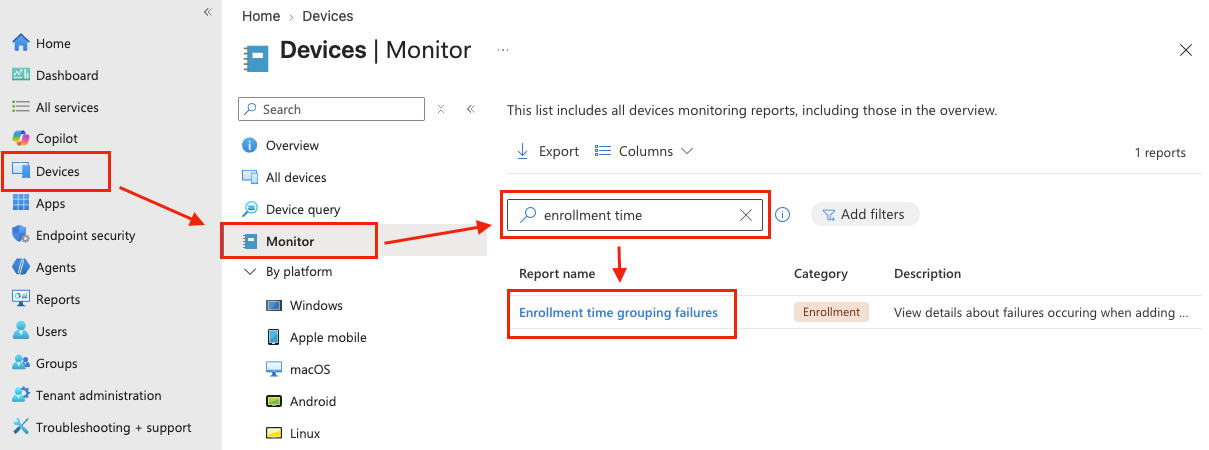Export the reports list
Screen dimensions: 1209x450
coord(547,151)
